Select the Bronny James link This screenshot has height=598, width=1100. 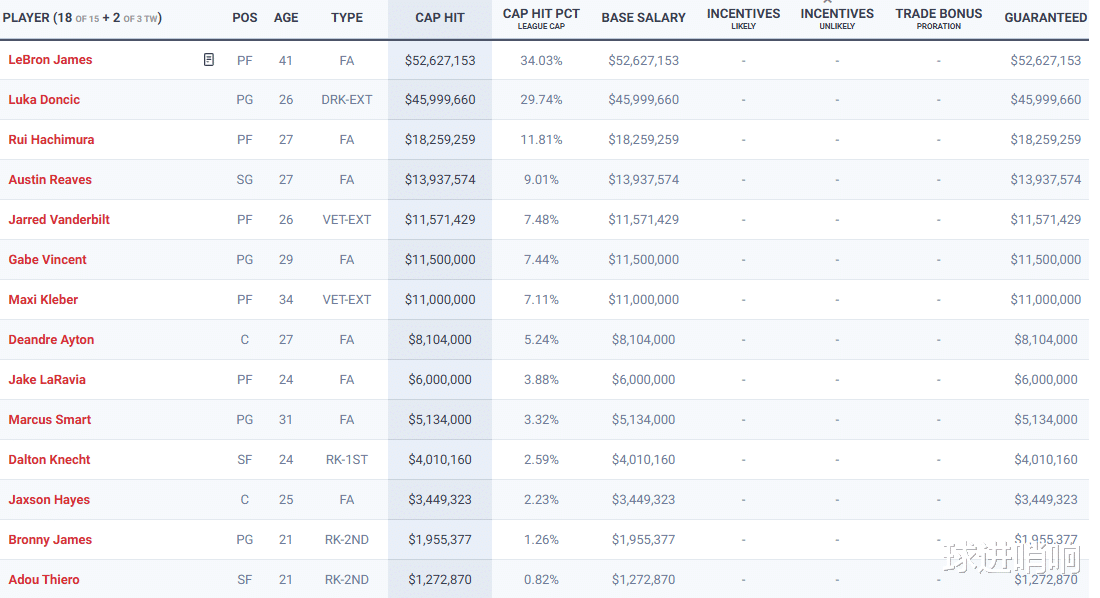[50, 540]
